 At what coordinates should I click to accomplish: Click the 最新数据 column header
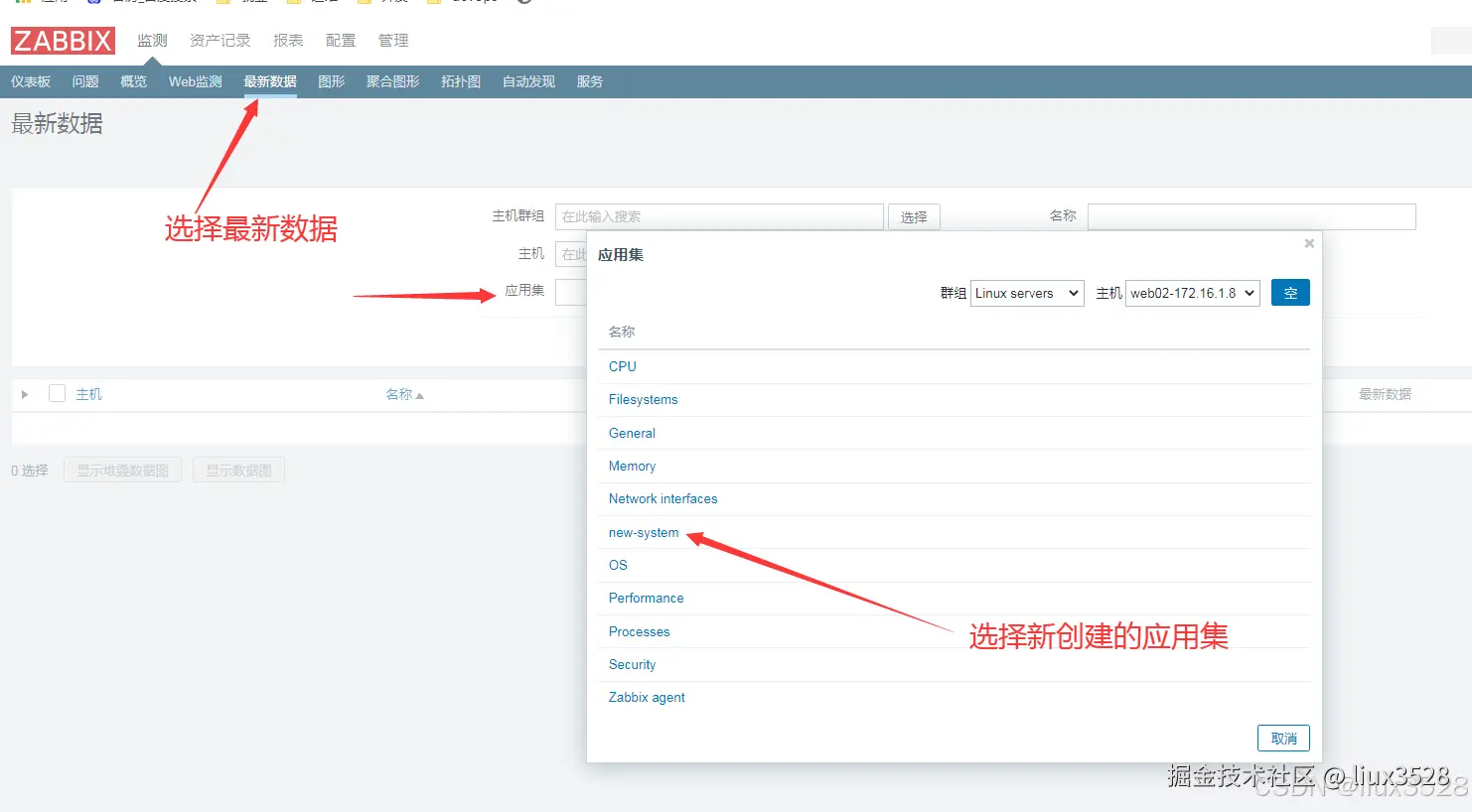point(1385,394)
